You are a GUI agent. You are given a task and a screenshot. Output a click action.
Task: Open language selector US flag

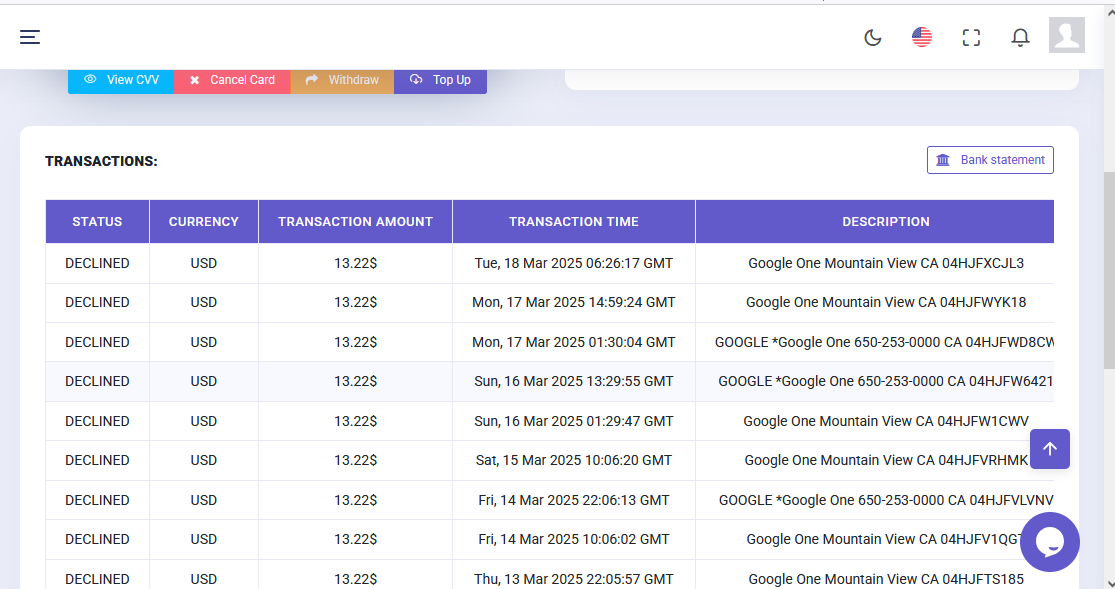click(x=922, y=37)
